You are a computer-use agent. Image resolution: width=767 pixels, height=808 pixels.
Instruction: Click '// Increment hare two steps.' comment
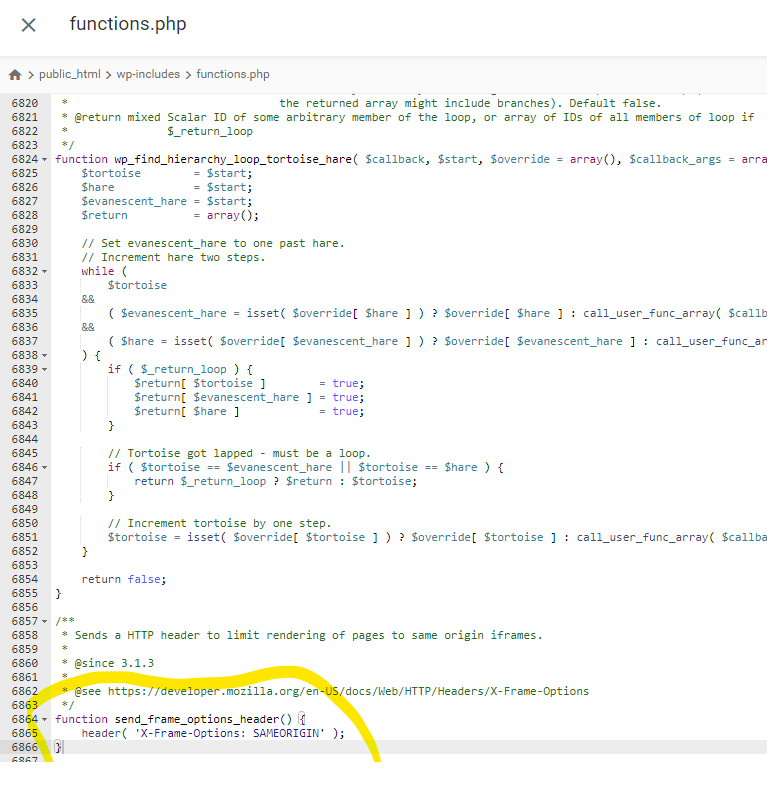click(173, 257)
